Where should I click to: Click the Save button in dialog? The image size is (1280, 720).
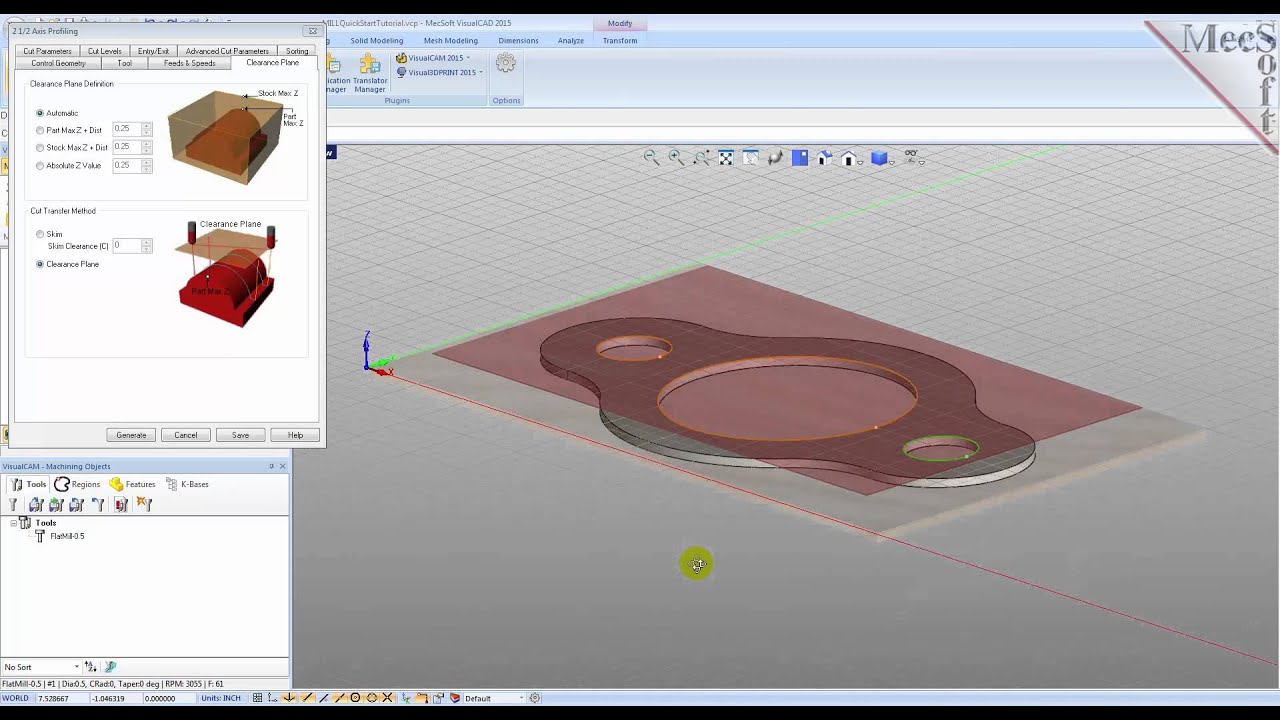[x=240, y=435]
